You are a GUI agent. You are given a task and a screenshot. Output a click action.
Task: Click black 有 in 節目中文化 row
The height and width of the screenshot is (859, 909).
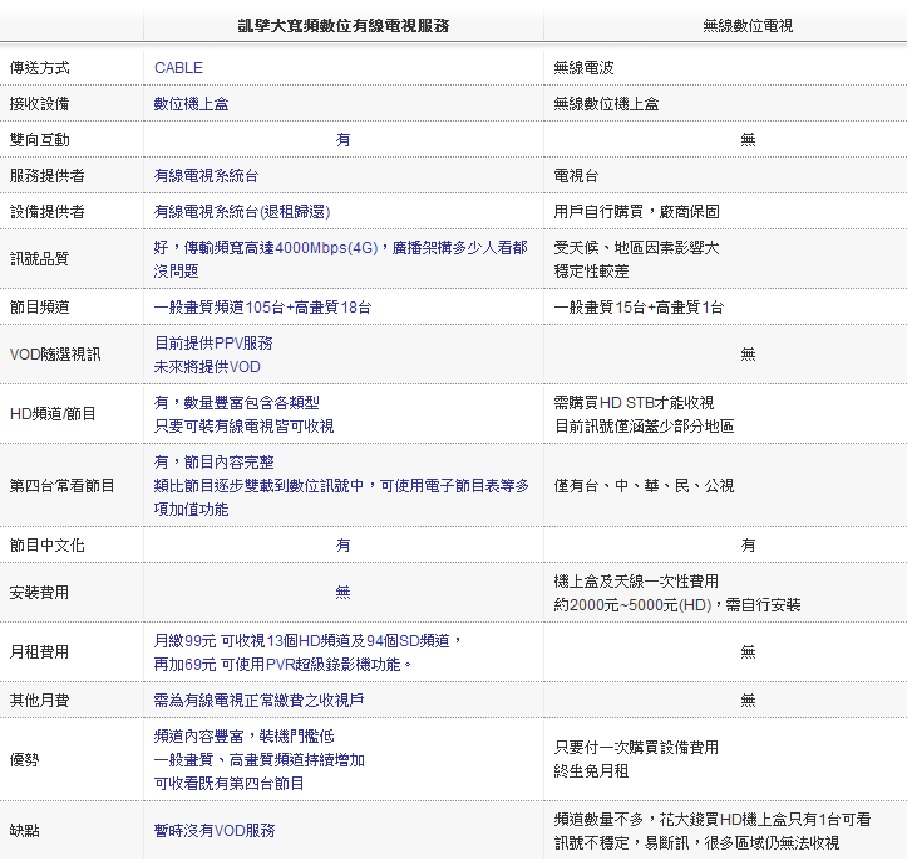[x=748, y=545]
